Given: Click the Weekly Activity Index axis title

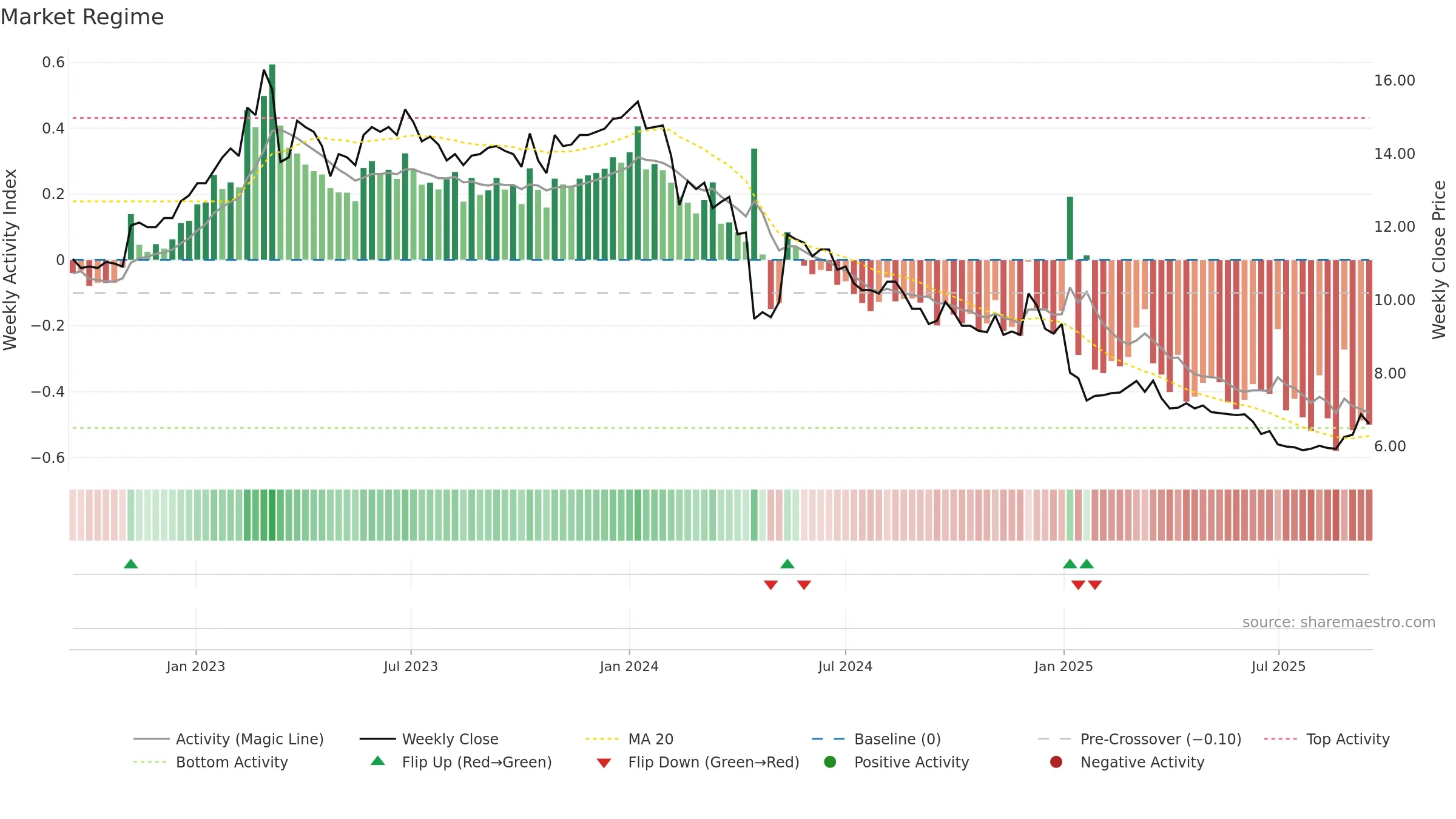Looking at the screenshot, I should pyautogui.click(x=10, y=260).
